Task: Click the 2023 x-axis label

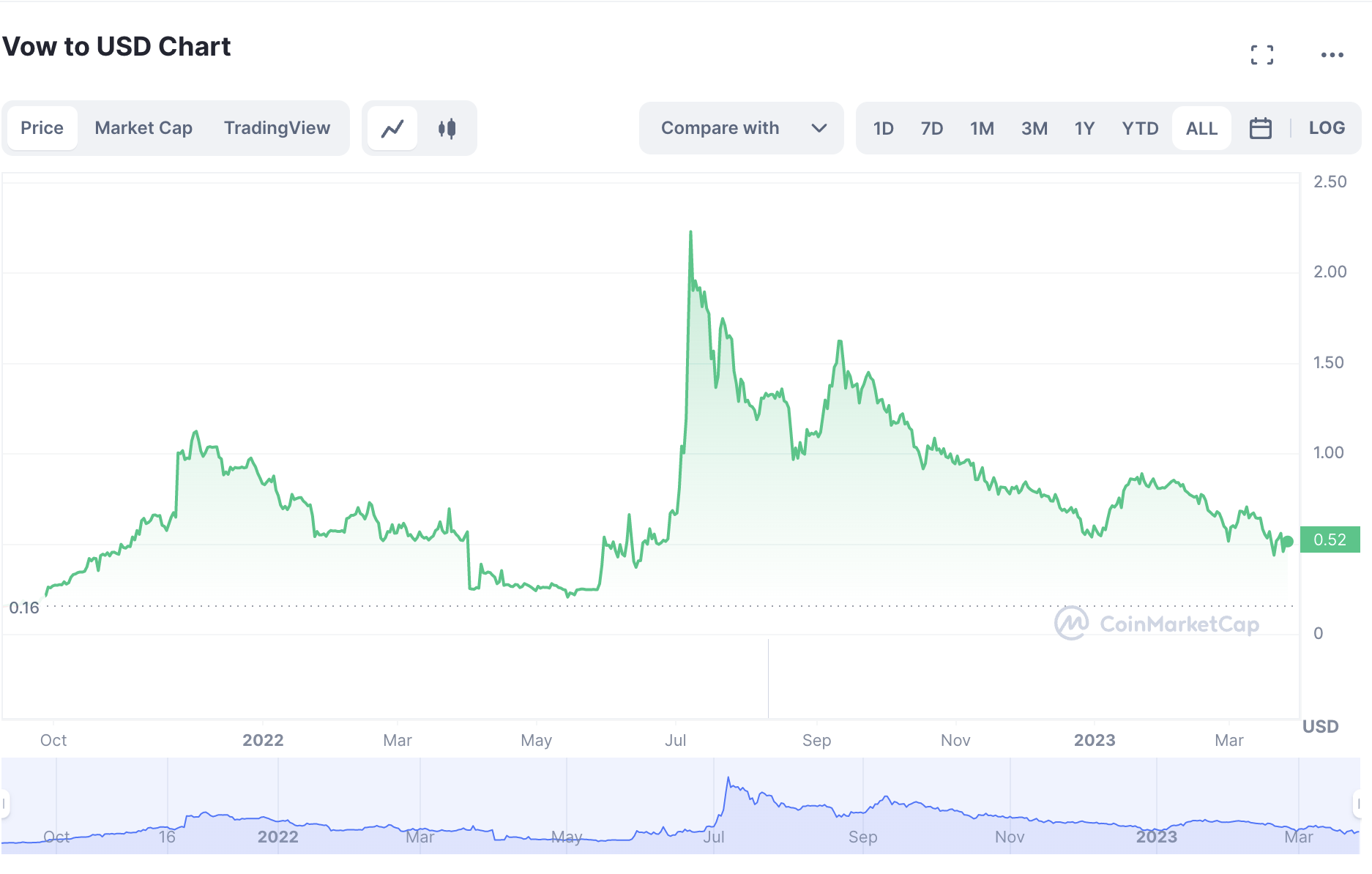Action: coord(1095,740)
